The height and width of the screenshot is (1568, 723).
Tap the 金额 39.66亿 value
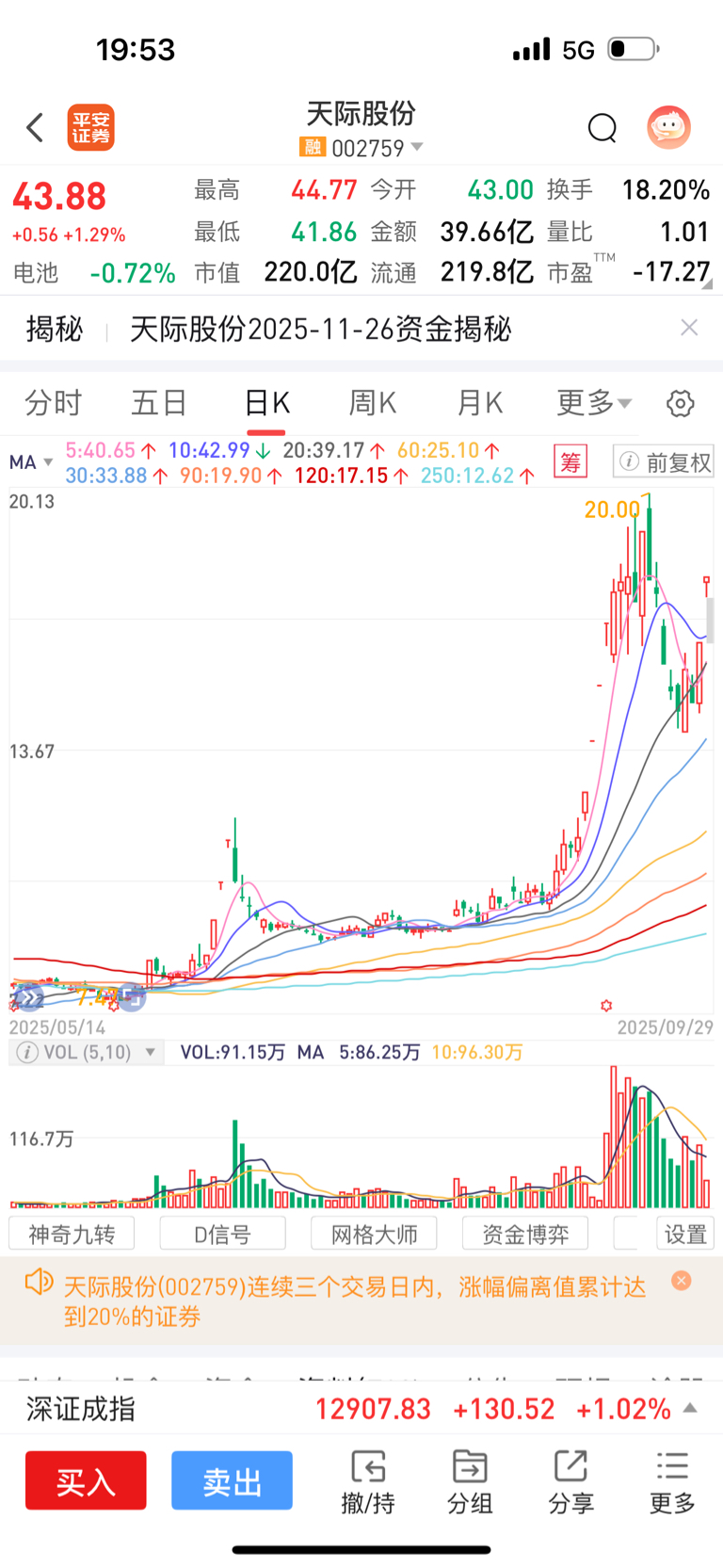click(x=452, y=232)
